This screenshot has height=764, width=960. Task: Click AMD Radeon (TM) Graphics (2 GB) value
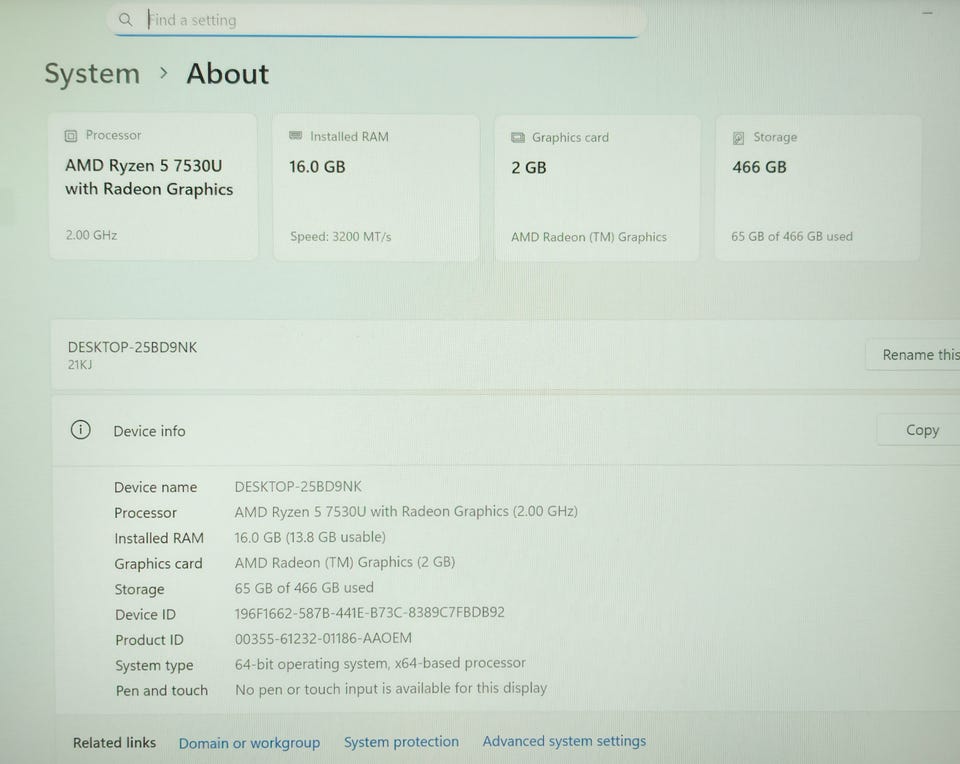tap(345, 562)
